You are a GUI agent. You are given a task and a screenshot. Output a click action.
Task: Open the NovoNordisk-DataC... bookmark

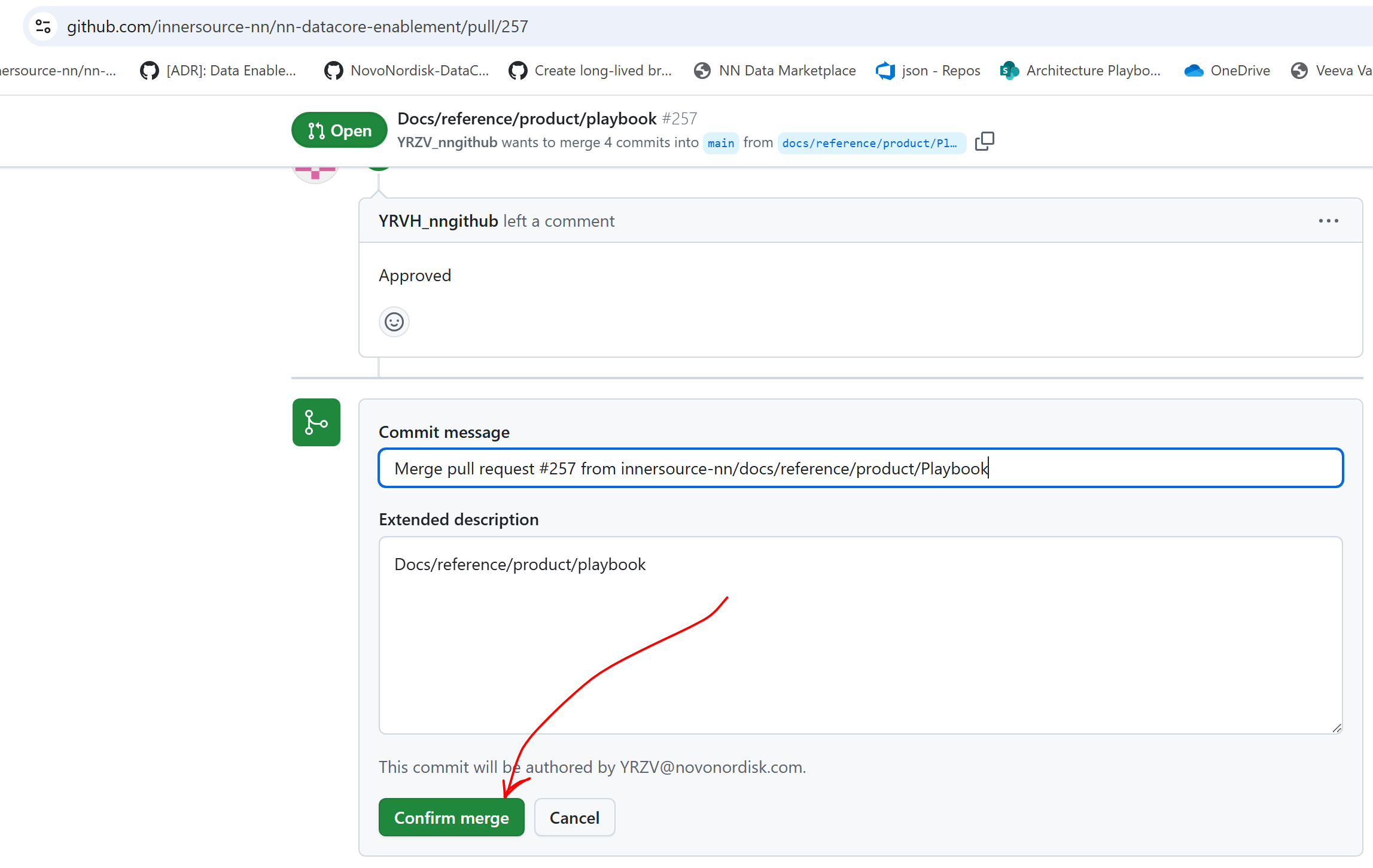407,71
